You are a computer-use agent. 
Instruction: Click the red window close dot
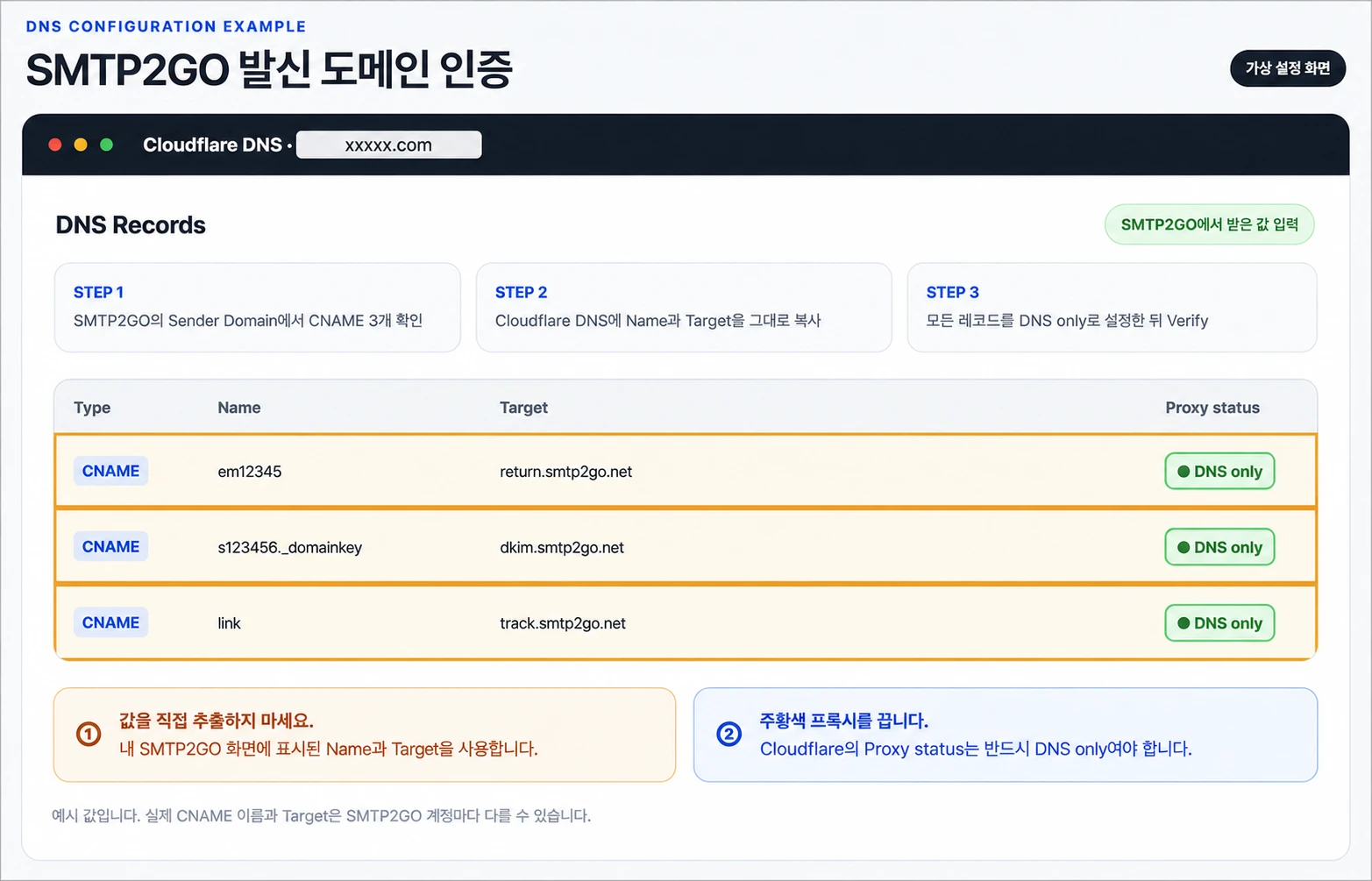pos(55,145)
